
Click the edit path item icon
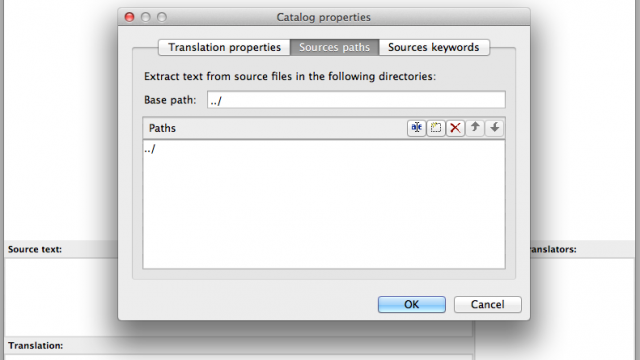pyautogui.click(x=416, y=128)
